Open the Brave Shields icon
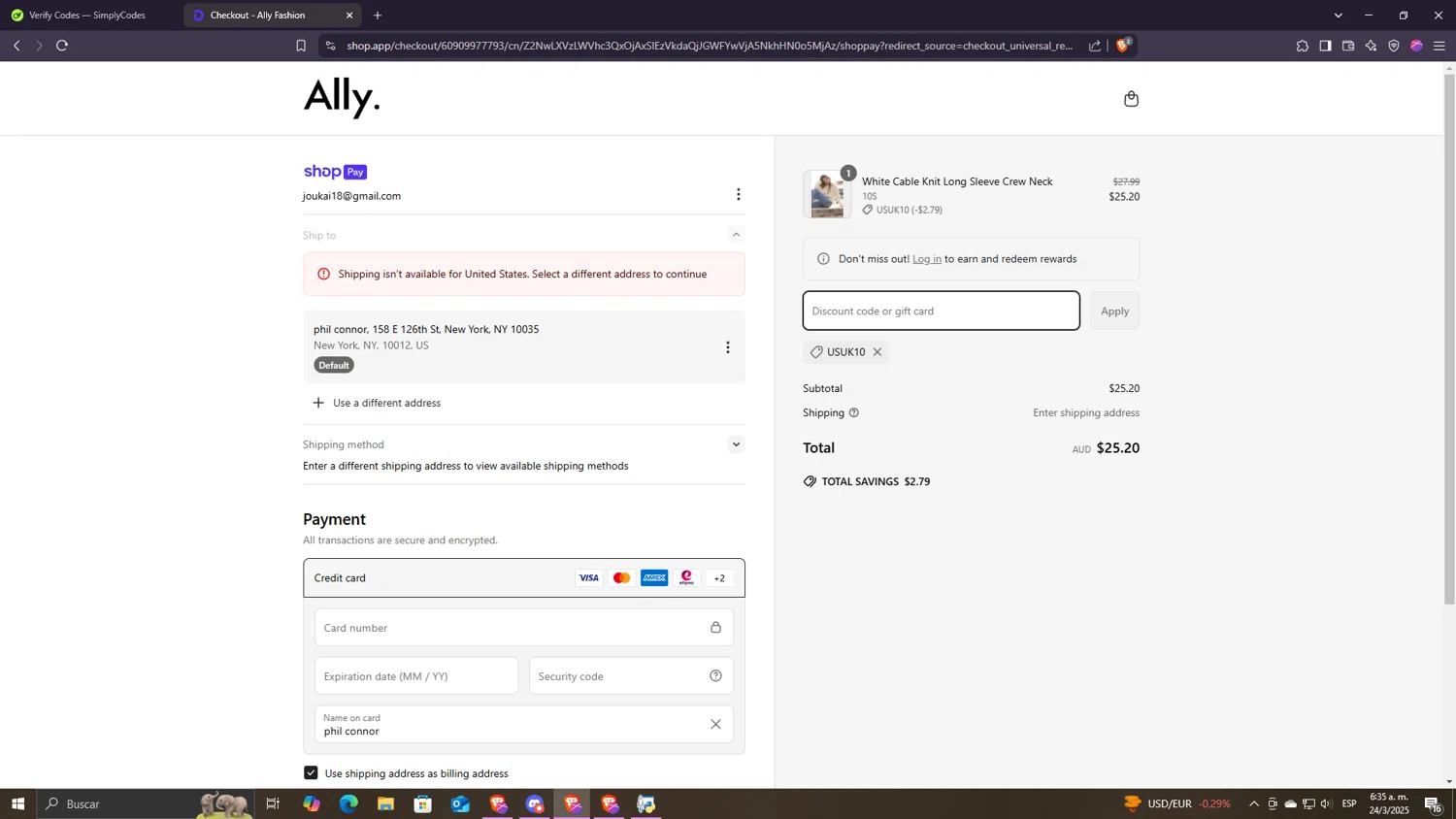Screen dimensions: 1456x819 [x=1123, y=45]
